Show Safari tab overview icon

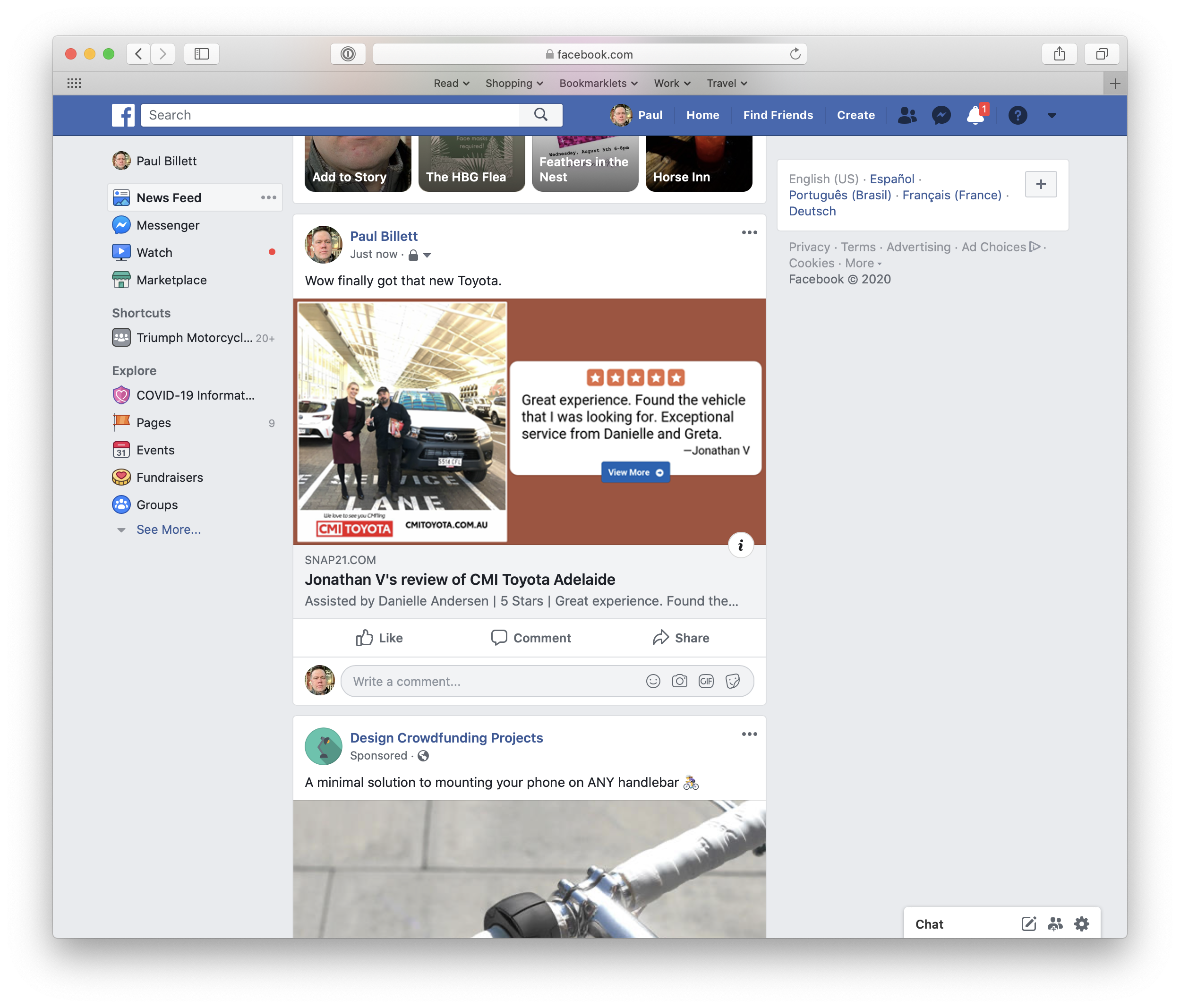tap(1102, 54)
